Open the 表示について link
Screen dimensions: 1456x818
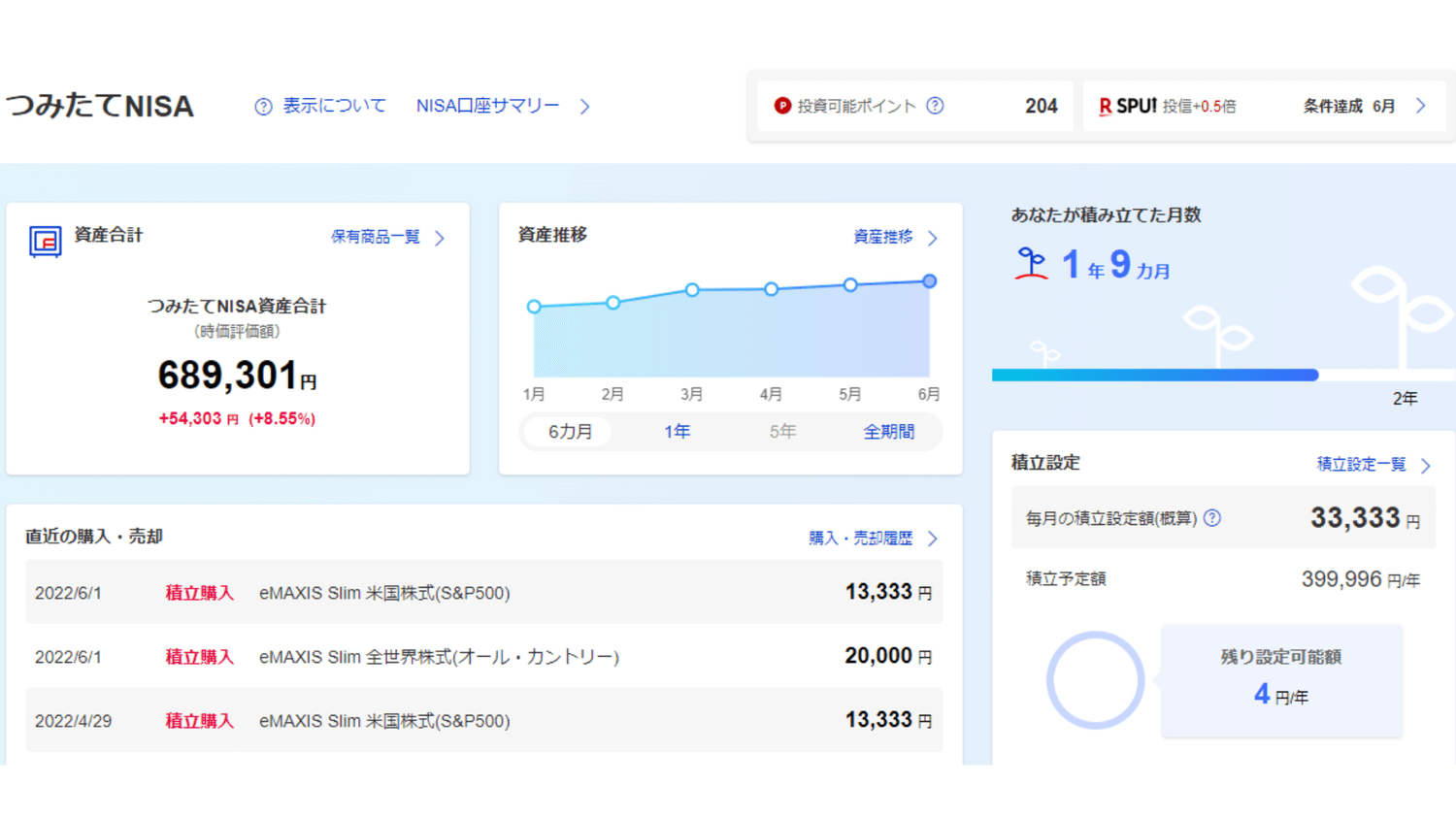pos(334,106)
